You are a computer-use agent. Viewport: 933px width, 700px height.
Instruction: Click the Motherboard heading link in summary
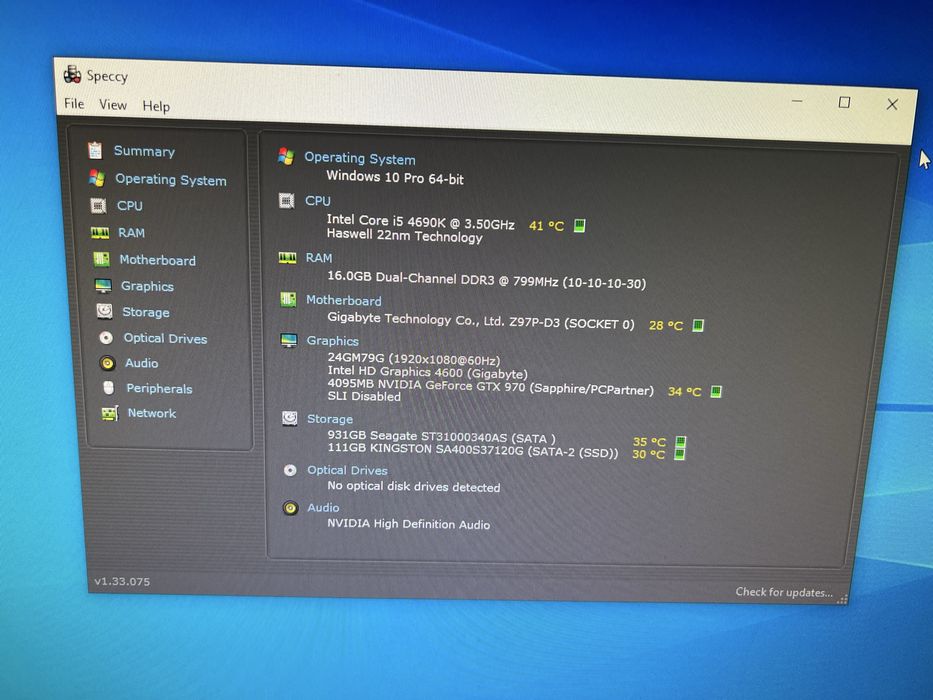pos(344,301)
